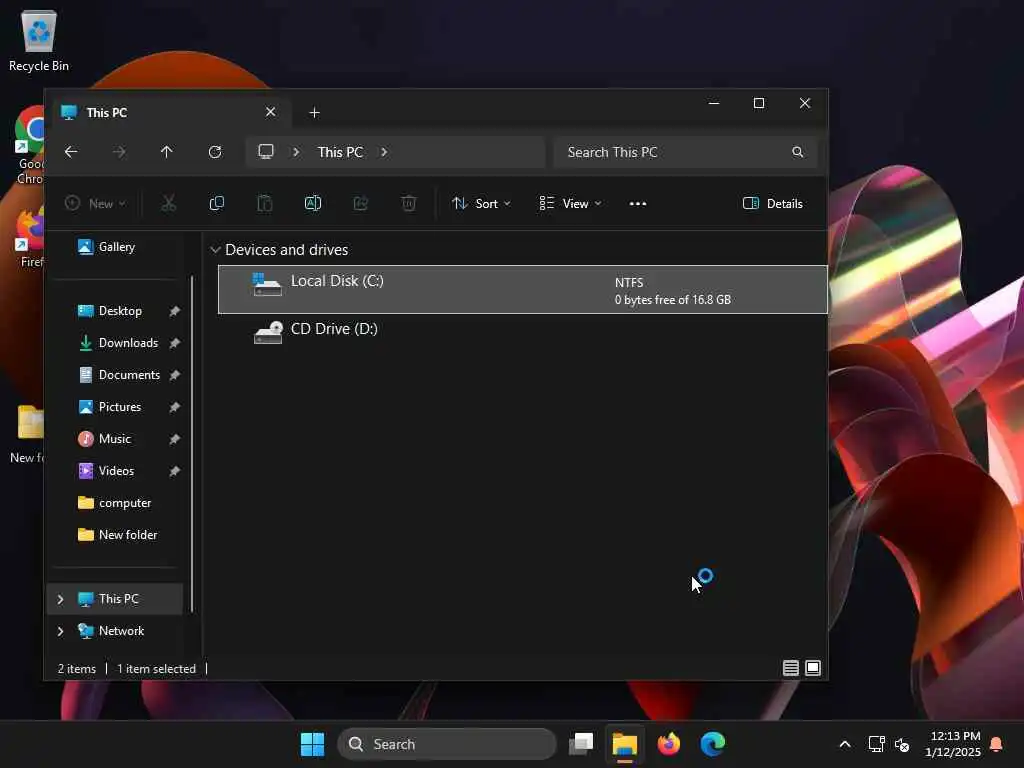Open Firefox from the taskbar
Screen dimensions: 1024x768
click(669, 744)
